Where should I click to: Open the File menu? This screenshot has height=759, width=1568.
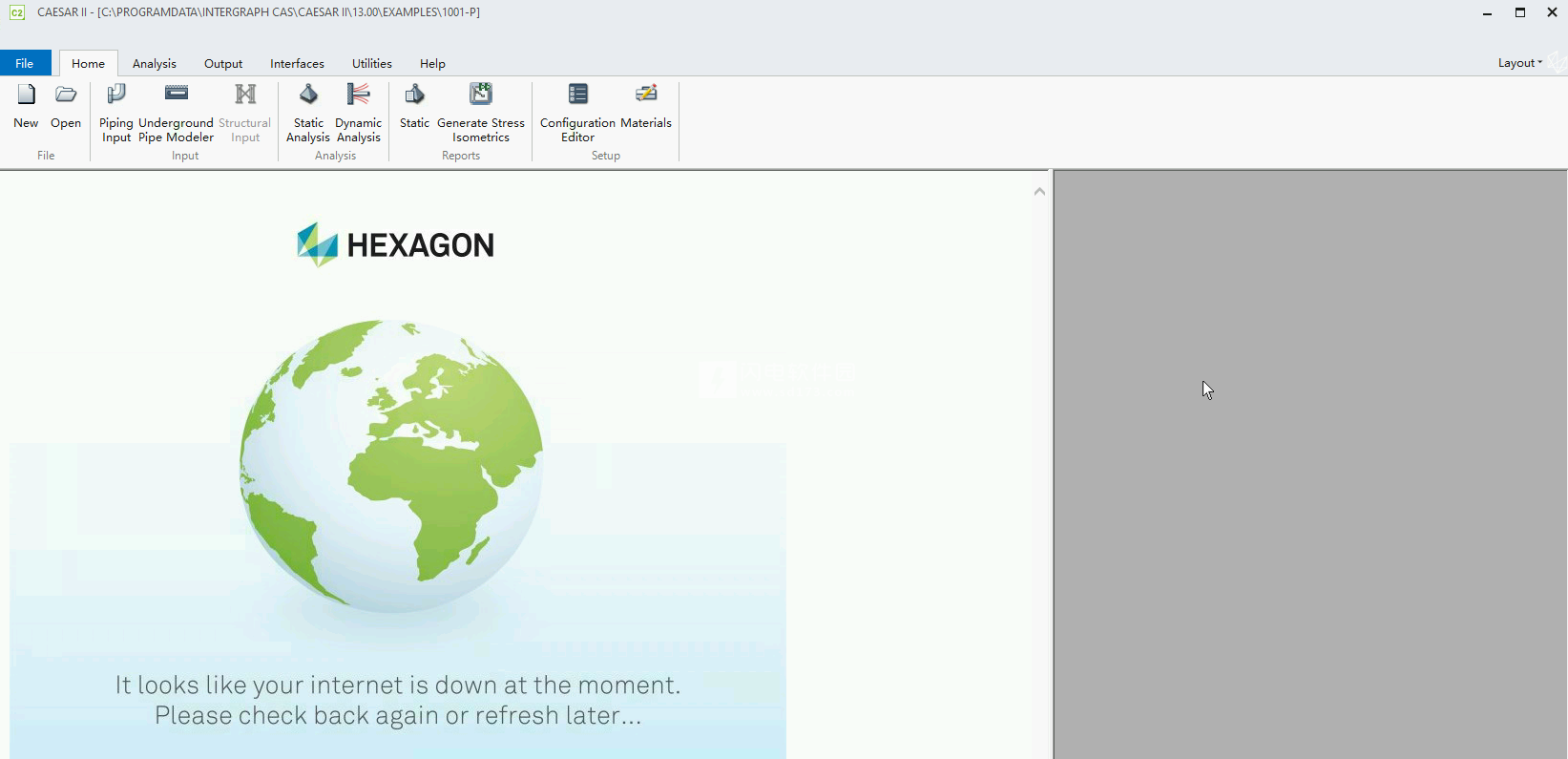point(25,63)
